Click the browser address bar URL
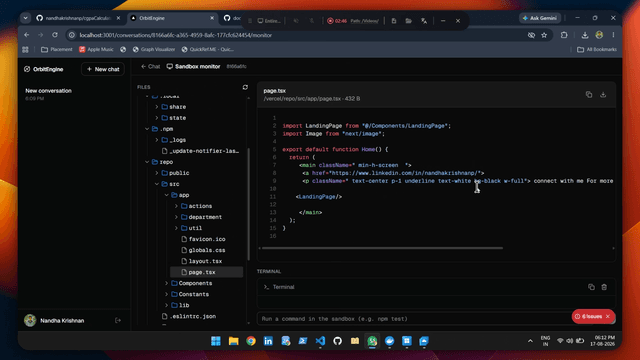640x360 pixels. pyautogui.click(x=176, y=35)
